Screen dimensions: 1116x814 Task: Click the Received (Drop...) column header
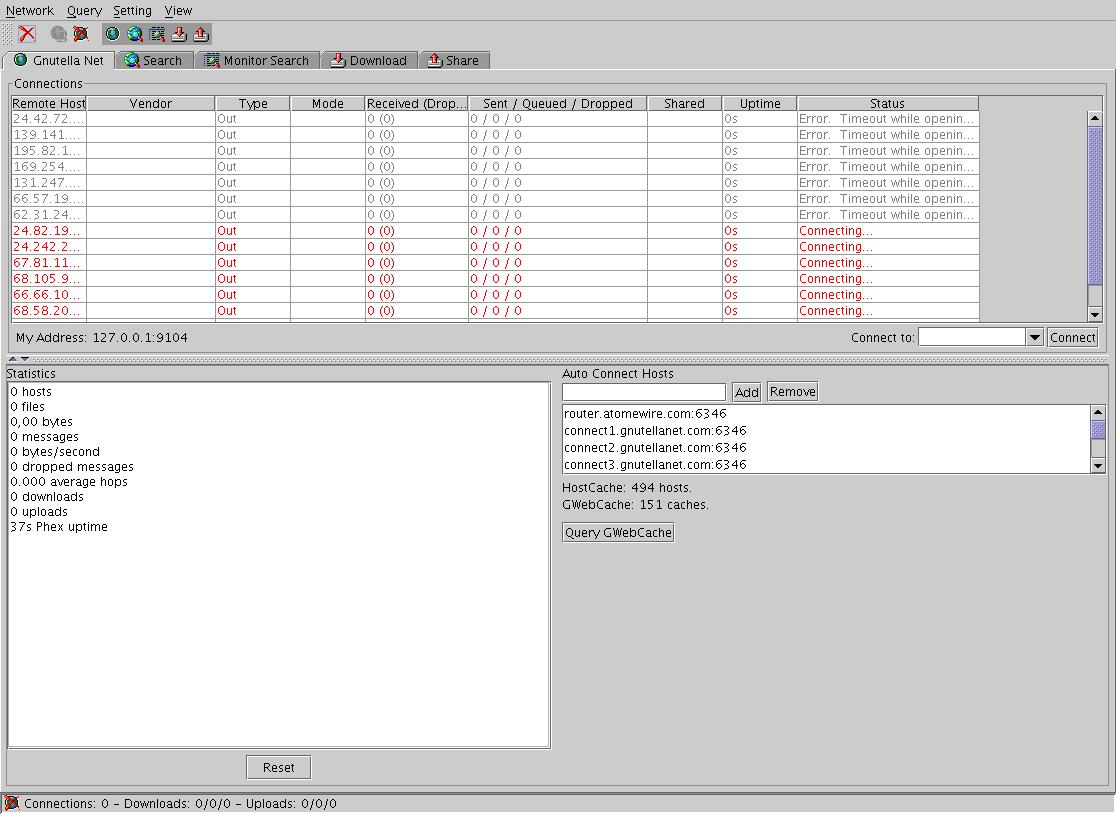pyautogui.click(x=416, y=103)
